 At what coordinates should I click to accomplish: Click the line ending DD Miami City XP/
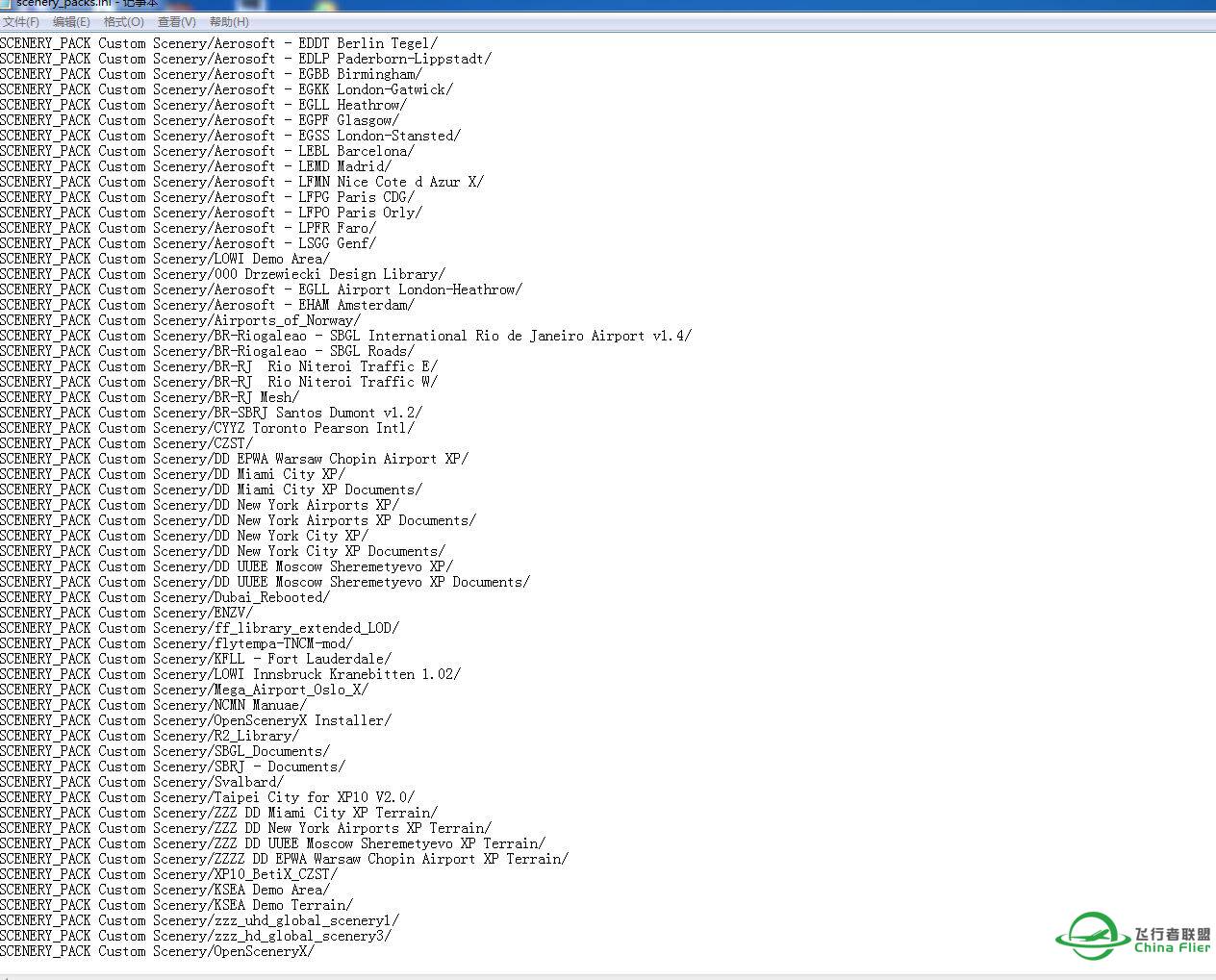tap(172, 474)
